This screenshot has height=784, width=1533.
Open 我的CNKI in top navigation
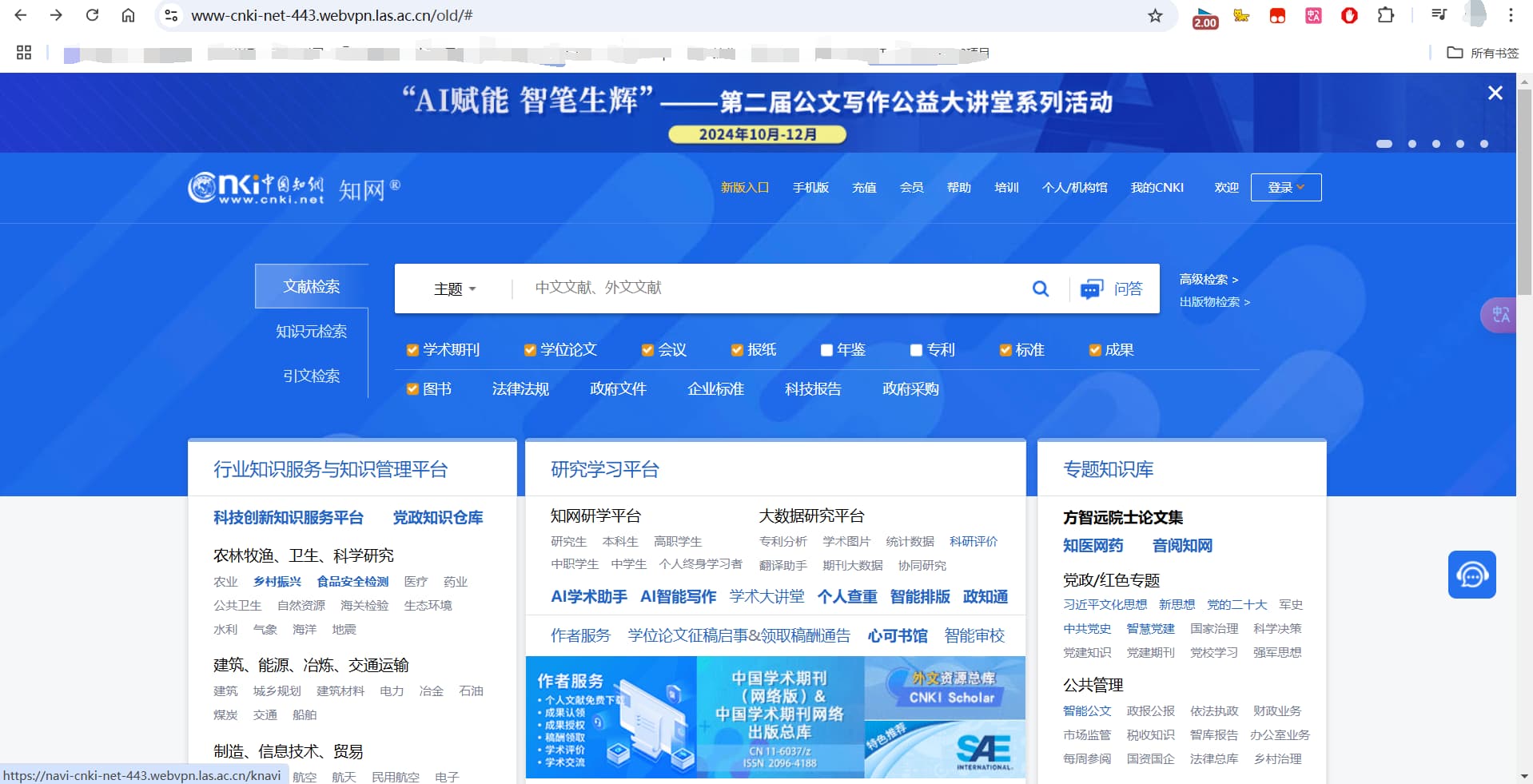[1157, 187]
